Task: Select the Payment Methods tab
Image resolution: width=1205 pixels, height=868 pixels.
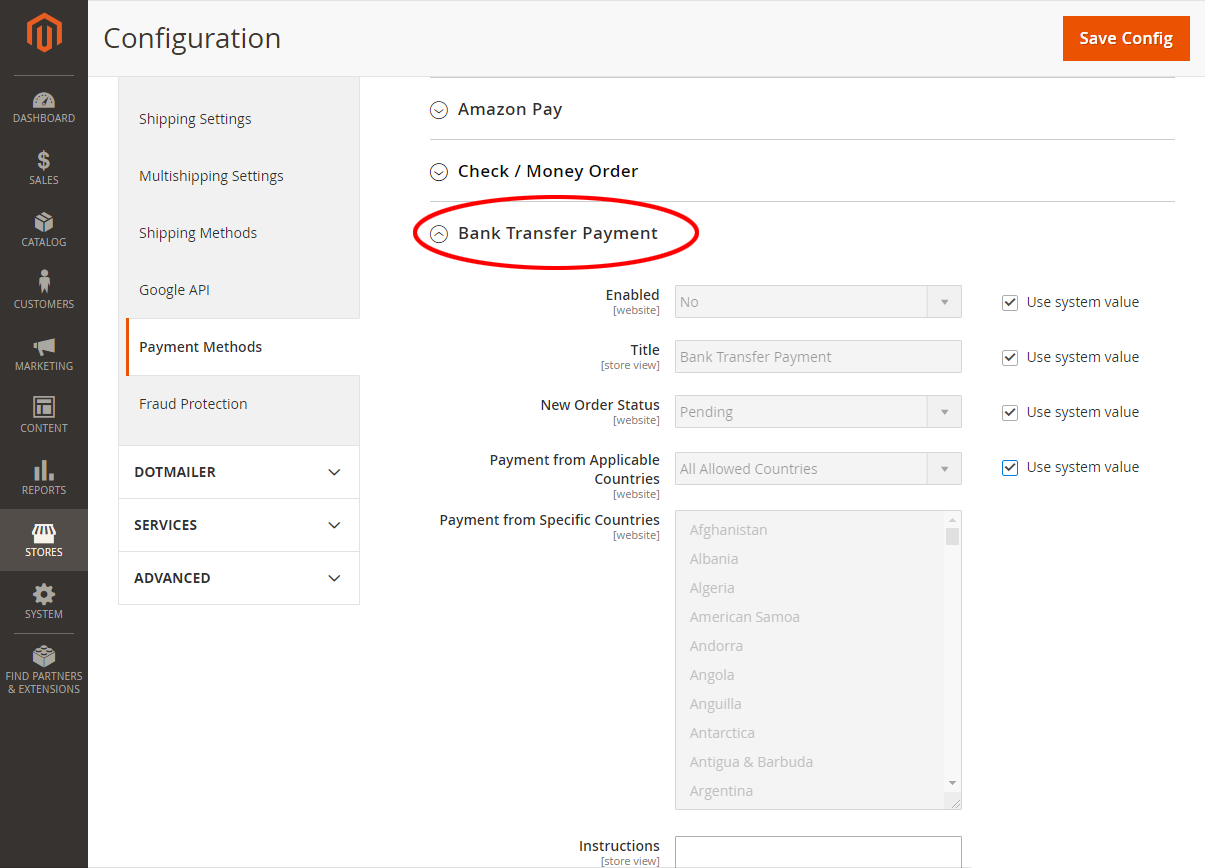Action: 242,347
